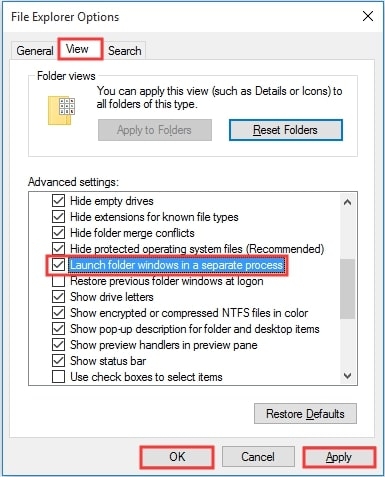Enable Restore previous folder windows at logon
385x477 pixels.
coord(58,281)
